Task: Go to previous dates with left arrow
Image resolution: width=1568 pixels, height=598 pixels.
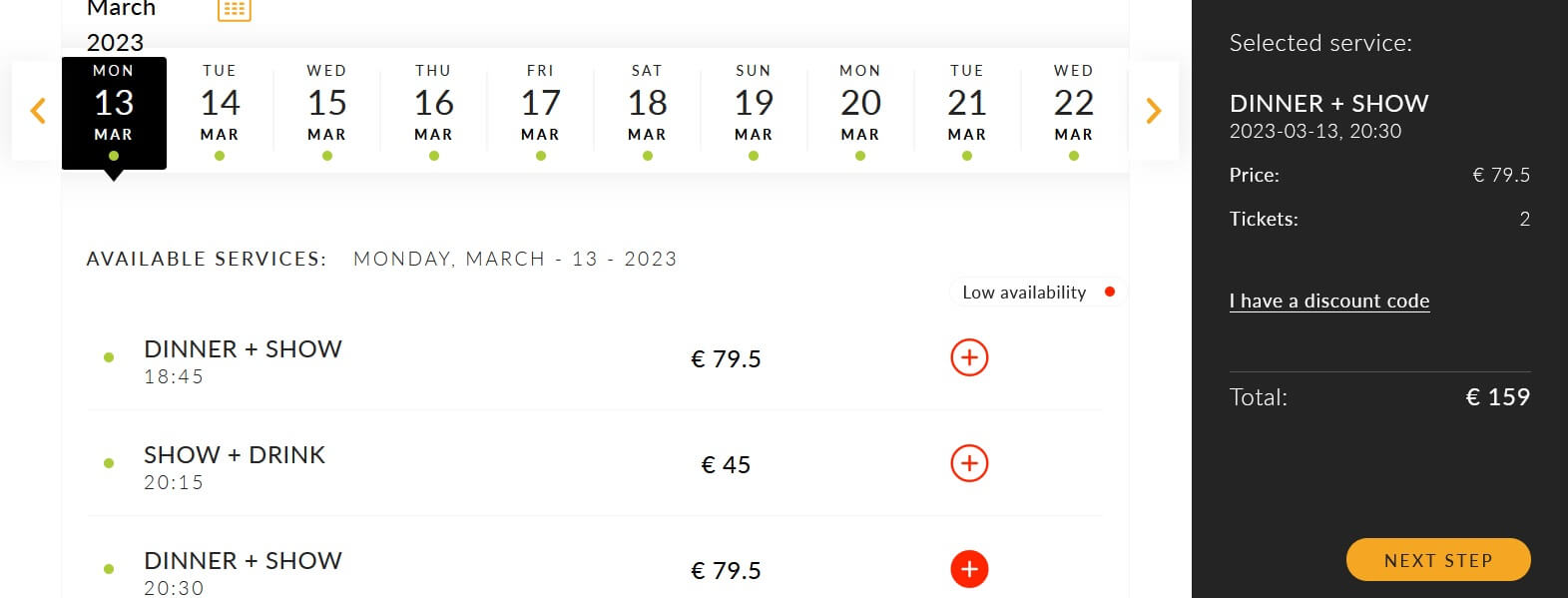Action: coord(38,110)
